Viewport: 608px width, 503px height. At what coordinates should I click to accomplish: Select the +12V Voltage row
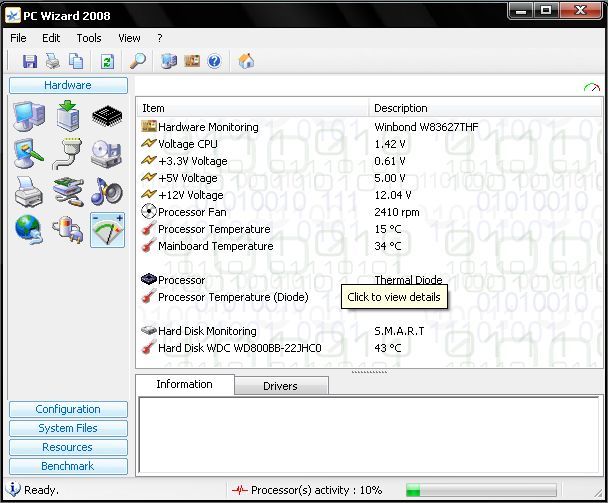coord(369,195)
